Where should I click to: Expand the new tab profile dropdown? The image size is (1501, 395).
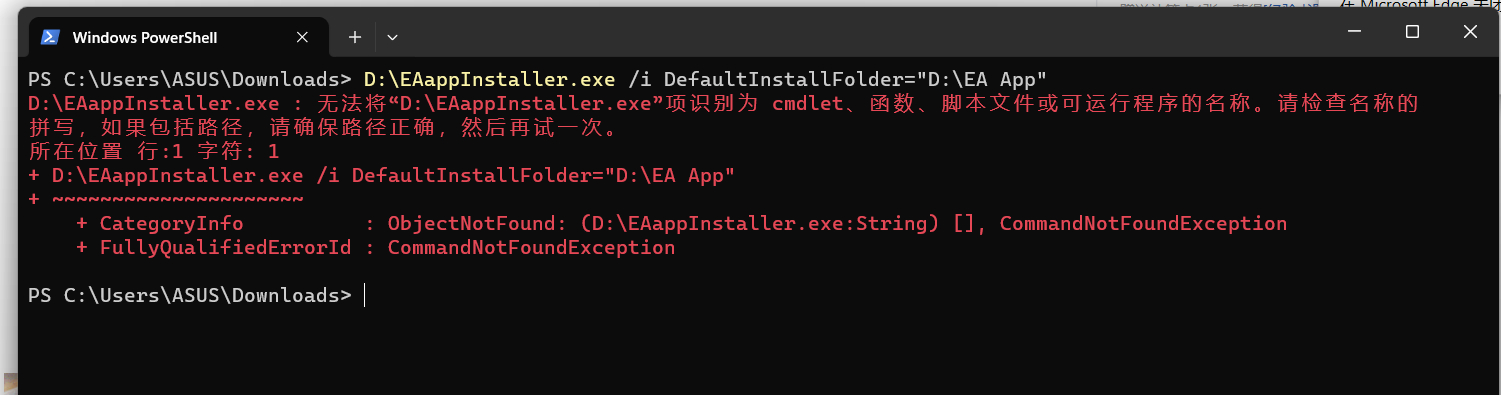(x=392, y=37)
